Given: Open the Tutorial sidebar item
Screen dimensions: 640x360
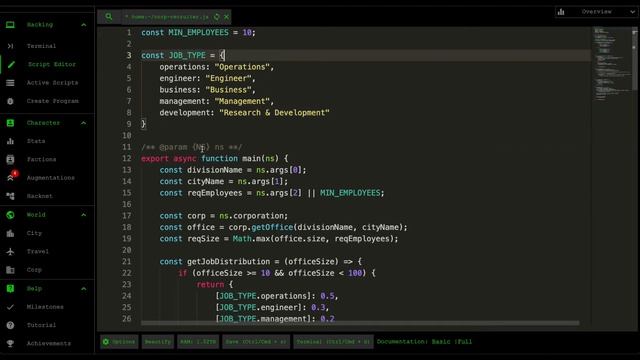Looking at the screenshot, I should click(41, 325).
